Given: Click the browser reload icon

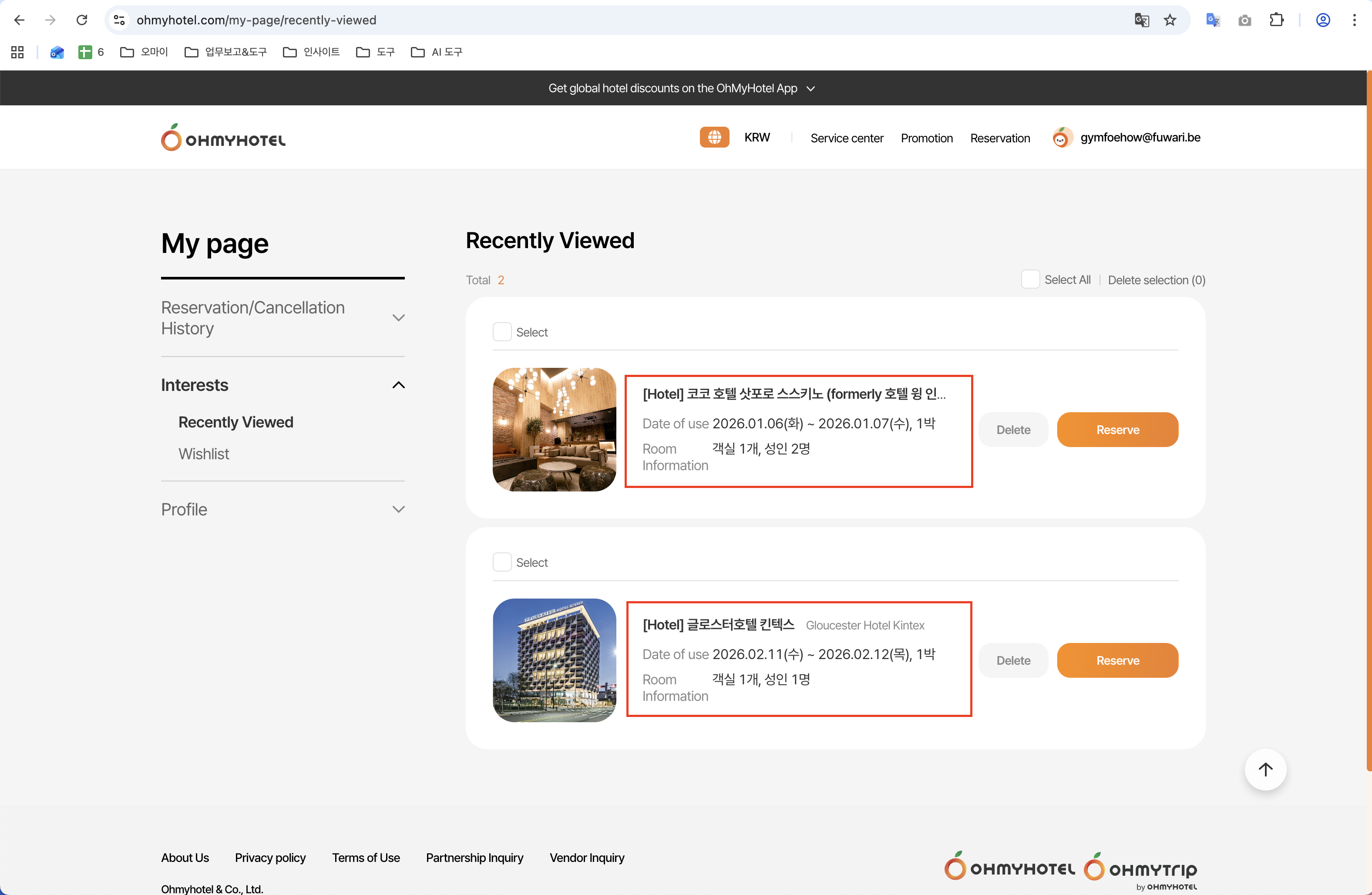Looking at the screenshot, I should pyautogui.click(x=82, y=20).
